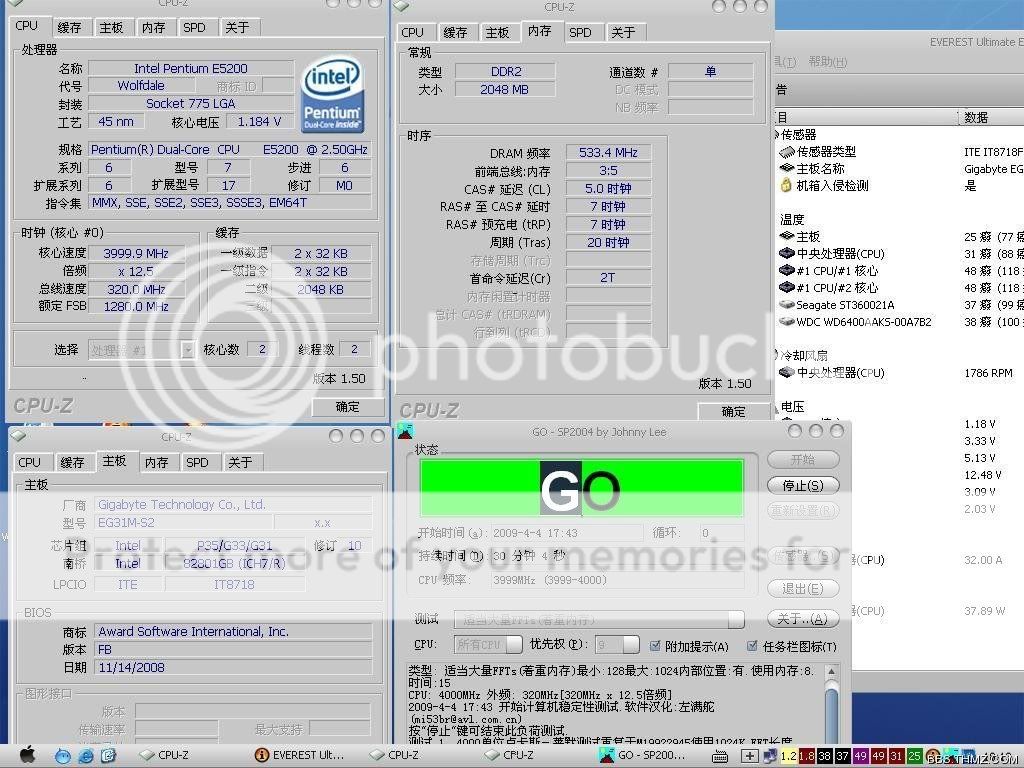Click the 停止(S) stop button in SP2004
Viewport: 1024px width, 768px height.
click(x=803, y=485)
